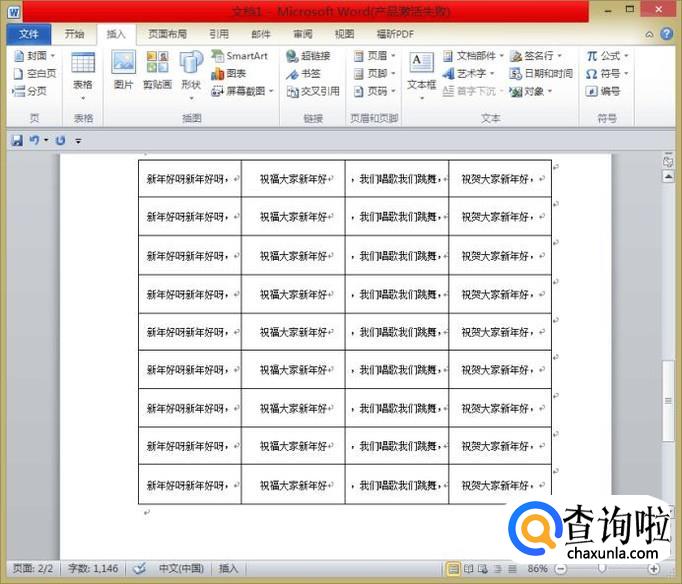Viewport: 682px width, 584px height.
Task: Click the vertical scrollbar thumb
Action: tap(668, 401)
